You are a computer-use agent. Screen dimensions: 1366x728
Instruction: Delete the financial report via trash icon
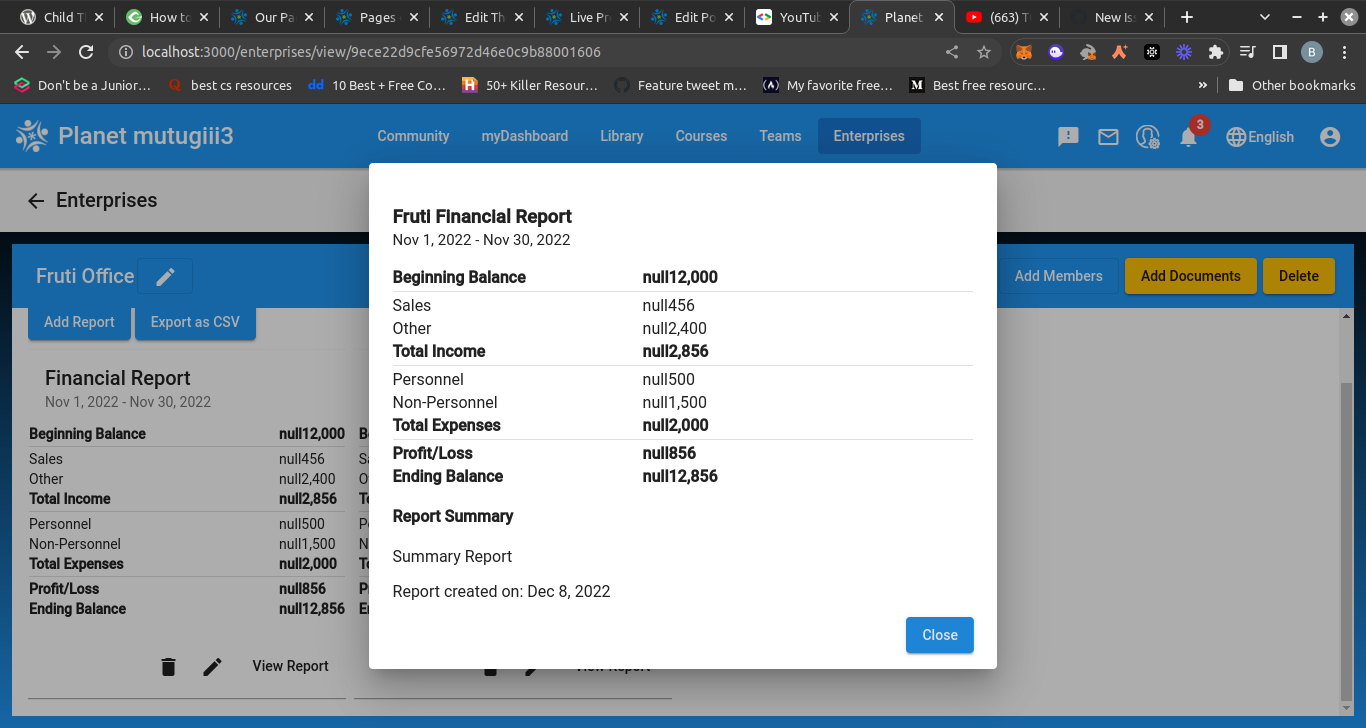click(168, 666)
